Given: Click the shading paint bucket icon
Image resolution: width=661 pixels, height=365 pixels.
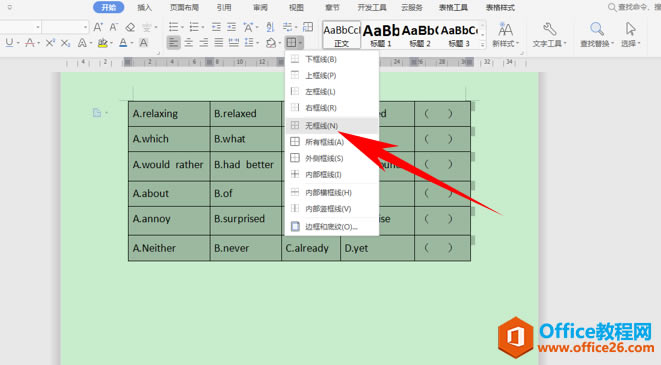Looking at the screenshot, I should (x=271, y=43).
